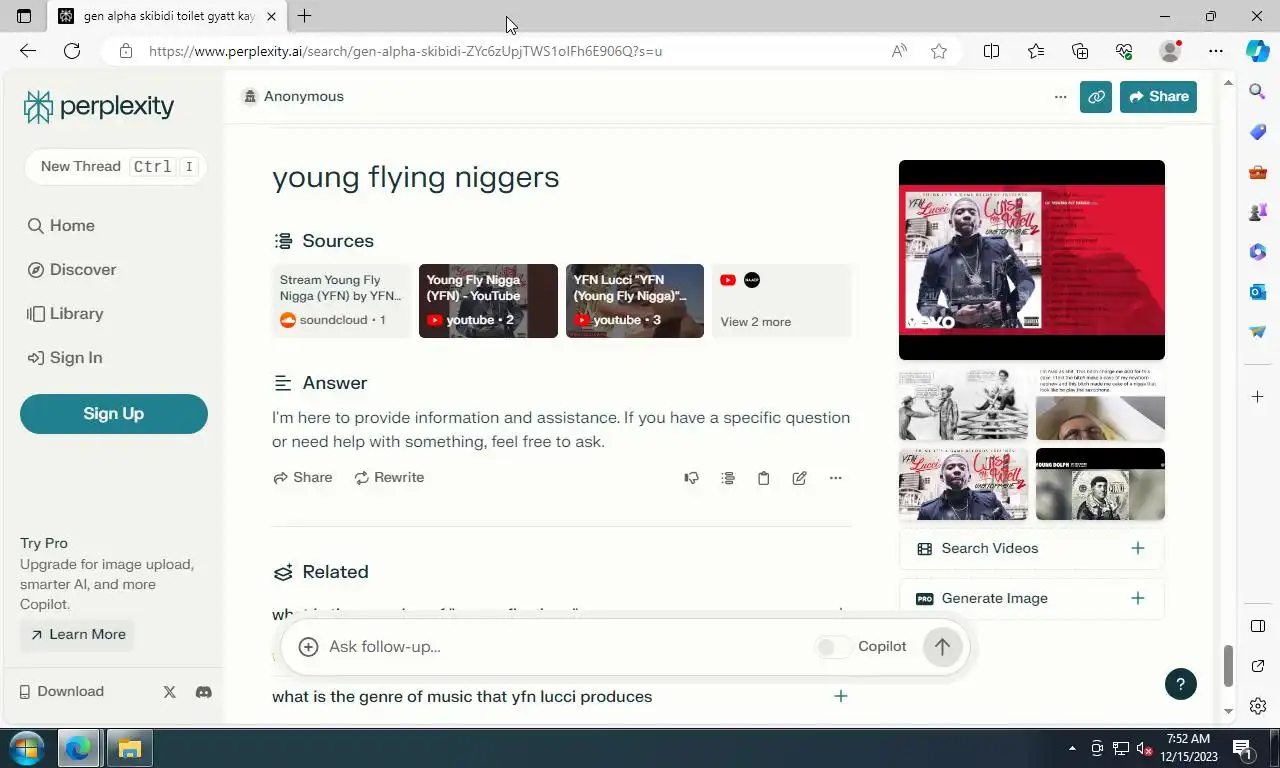1280x768 pixels.
Task: Expand Search Videos option
Action: point(1031,548)
